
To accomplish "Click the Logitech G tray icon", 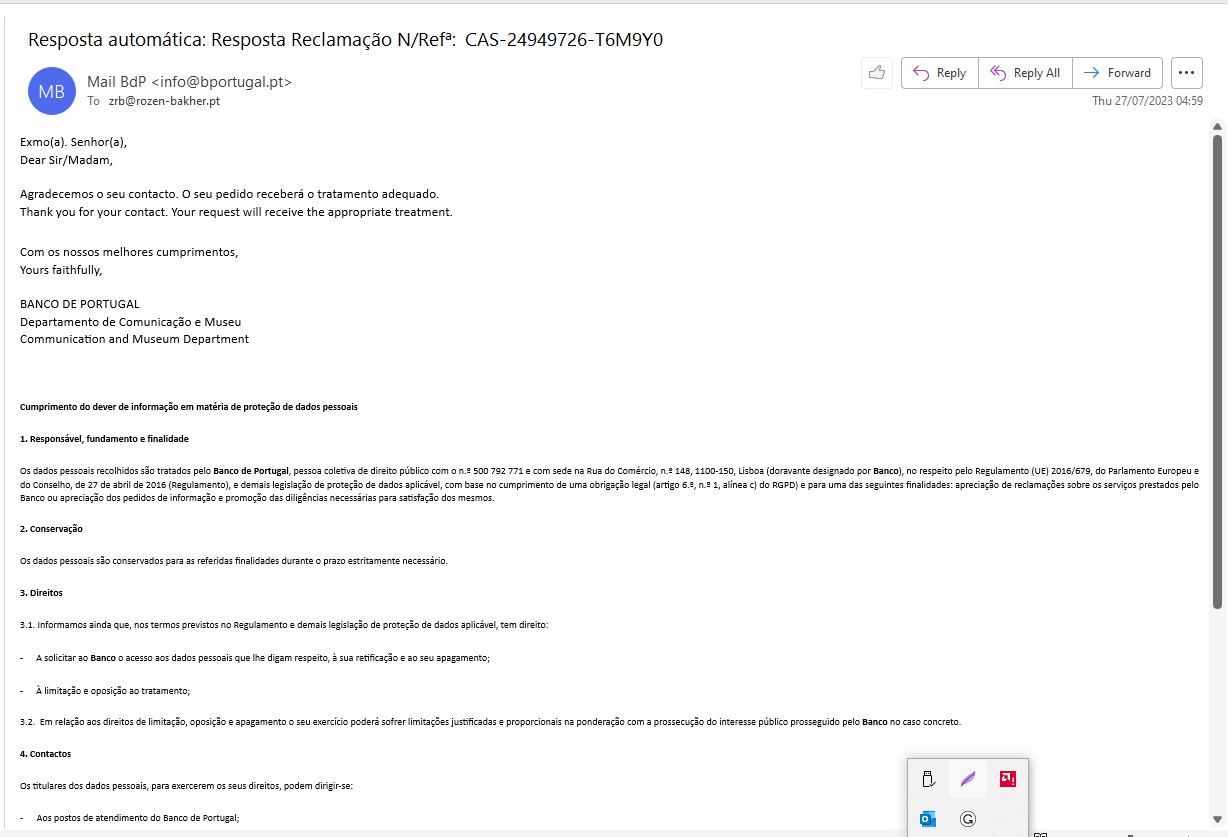I will [x=967, y=819].
